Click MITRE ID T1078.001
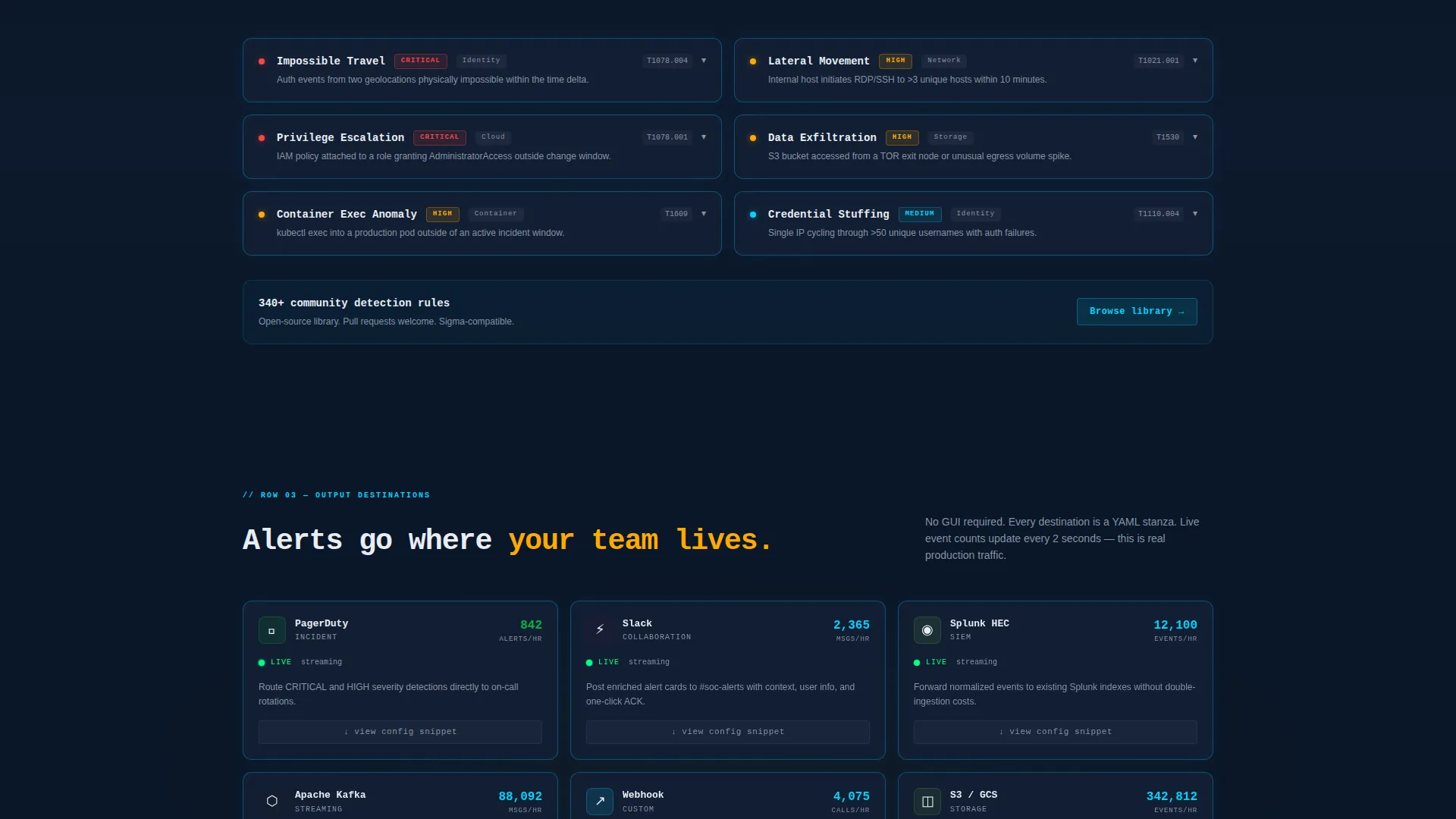 pos(667,137)
